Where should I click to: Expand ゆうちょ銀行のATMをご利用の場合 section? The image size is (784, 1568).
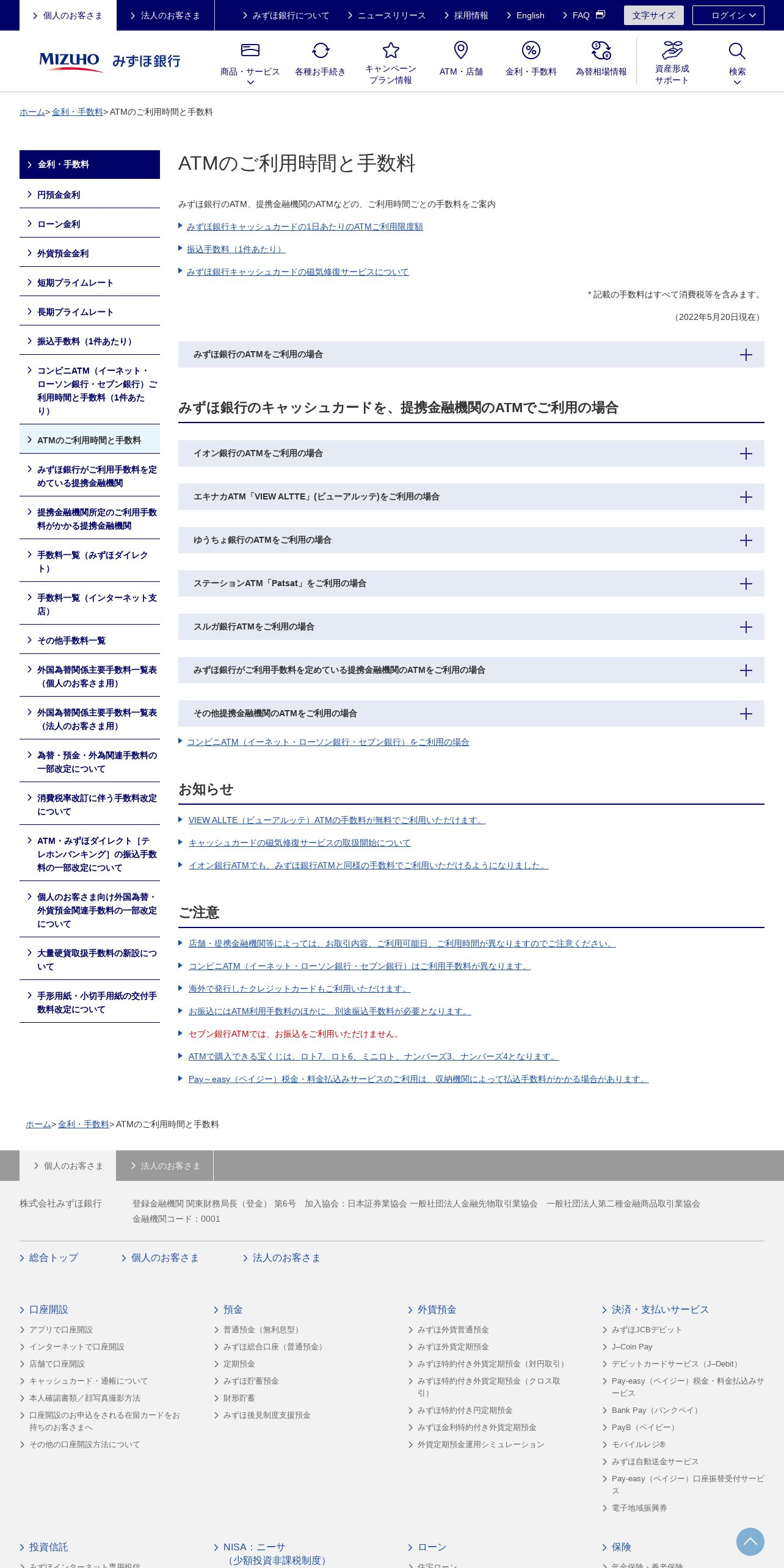(x=471, y=540)
